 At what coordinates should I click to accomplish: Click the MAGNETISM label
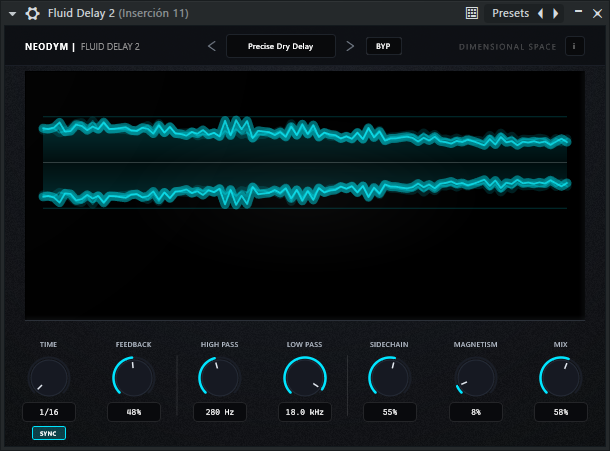click(x=475, y=345)
